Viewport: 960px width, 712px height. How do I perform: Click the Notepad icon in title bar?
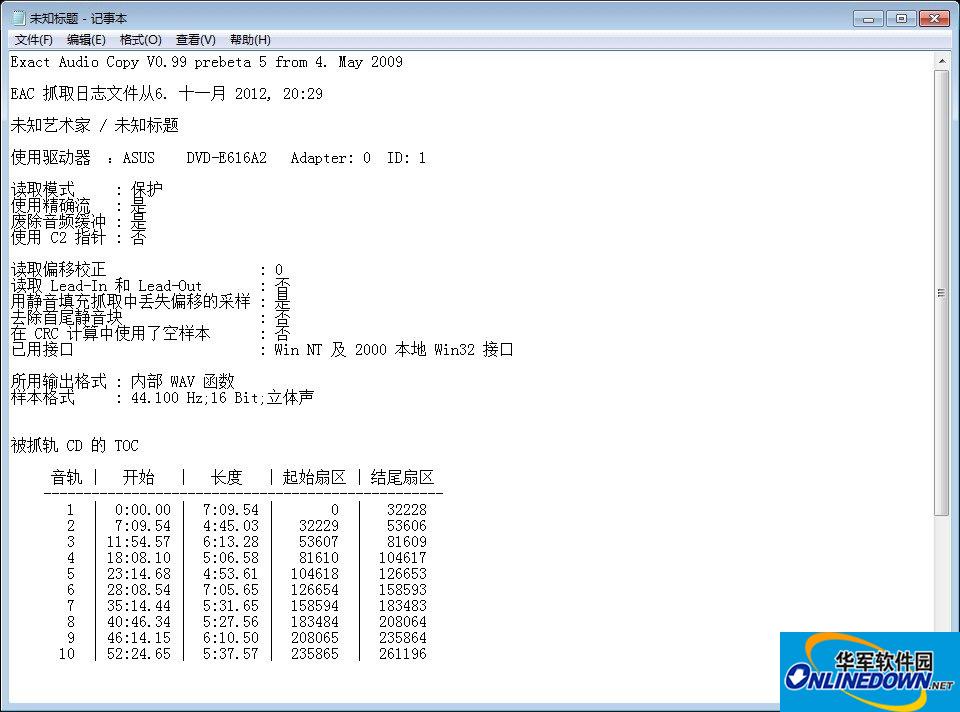coord(19,18)
